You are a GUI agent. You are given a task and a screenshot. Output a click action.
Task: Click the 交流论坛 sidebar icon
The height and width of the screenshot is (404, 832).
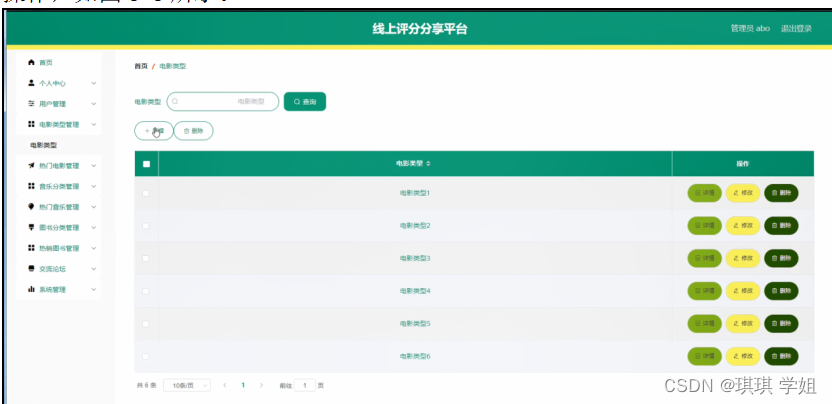[x=31, y=268]
